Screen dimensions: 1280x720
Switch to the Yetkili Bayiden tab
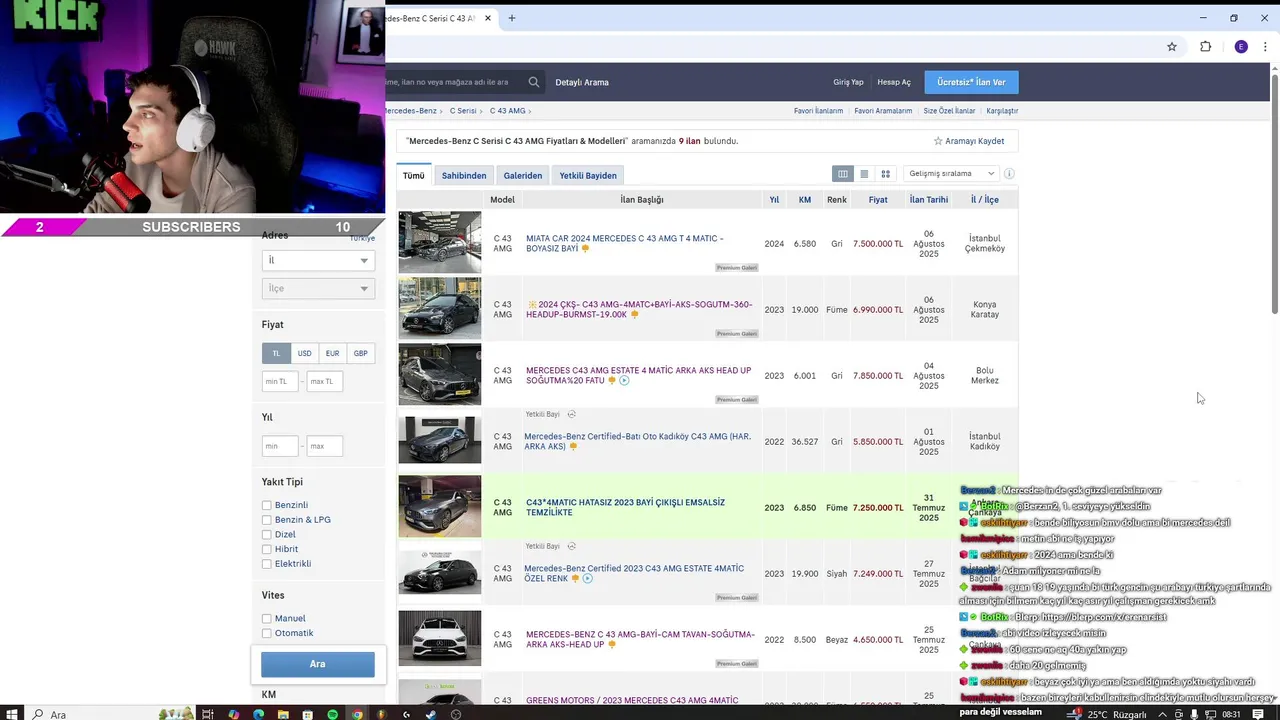coord(588,175)
